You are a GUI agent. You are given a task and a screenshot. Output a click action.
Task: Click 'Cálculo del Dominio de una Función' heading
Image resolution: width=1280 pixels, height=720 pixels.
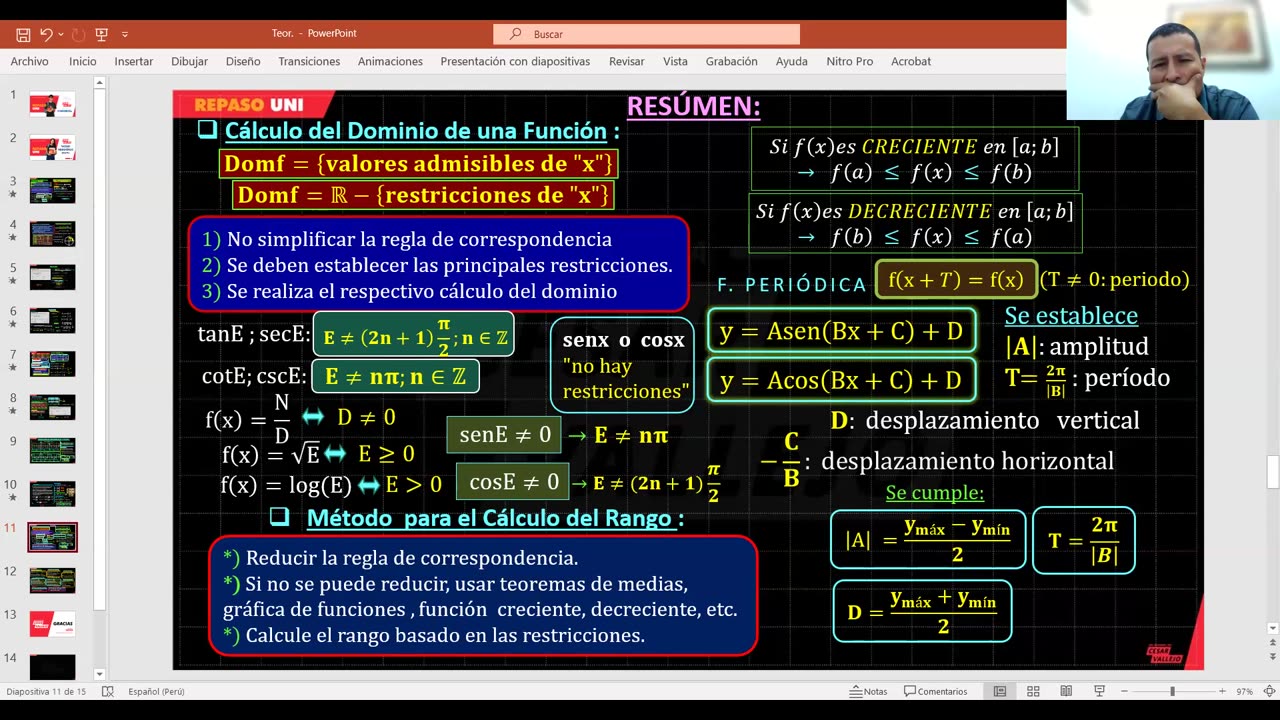(x=417, y=131)
